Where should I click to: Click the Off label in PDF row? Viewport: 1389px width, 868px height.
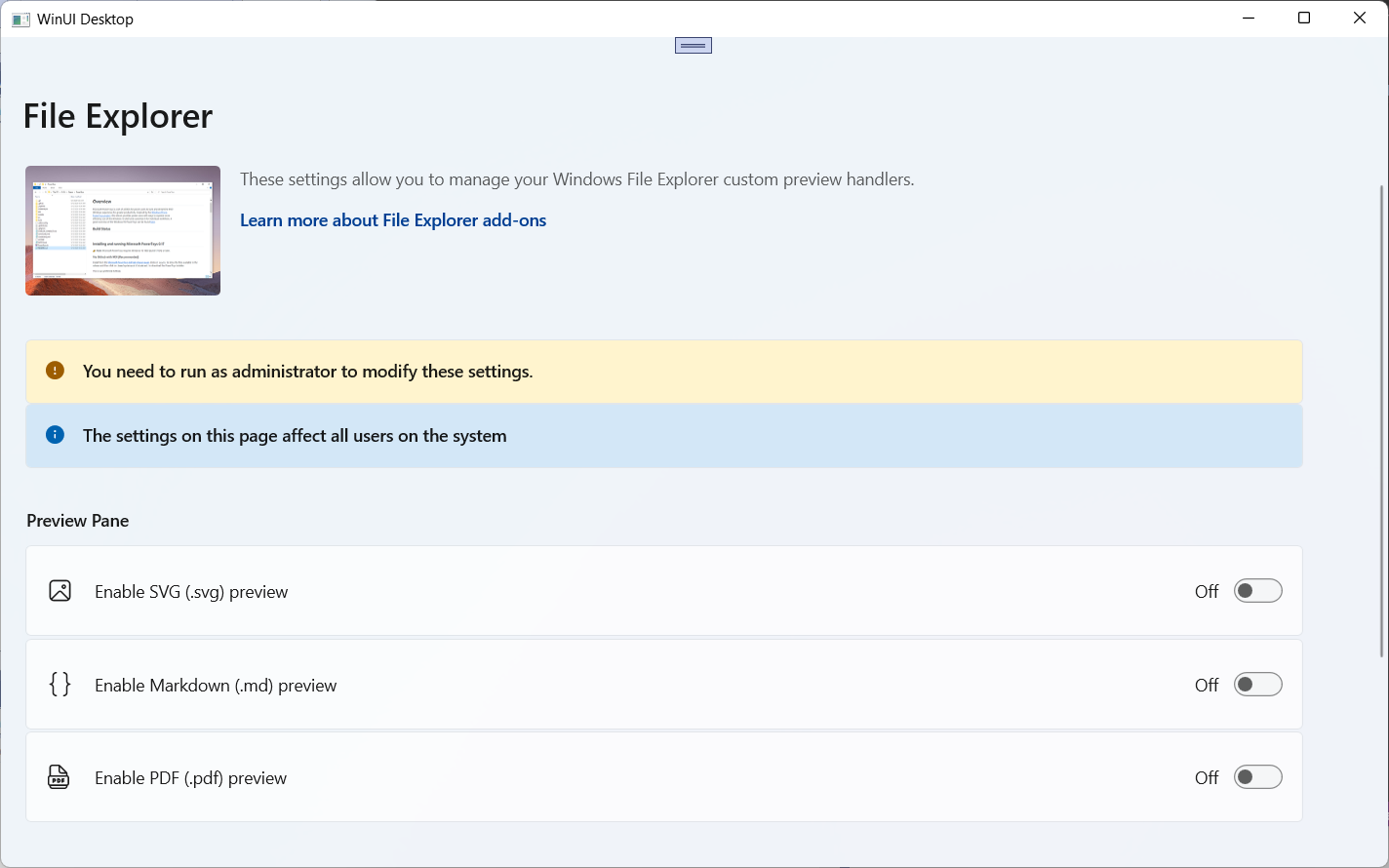click(1207, 778)
